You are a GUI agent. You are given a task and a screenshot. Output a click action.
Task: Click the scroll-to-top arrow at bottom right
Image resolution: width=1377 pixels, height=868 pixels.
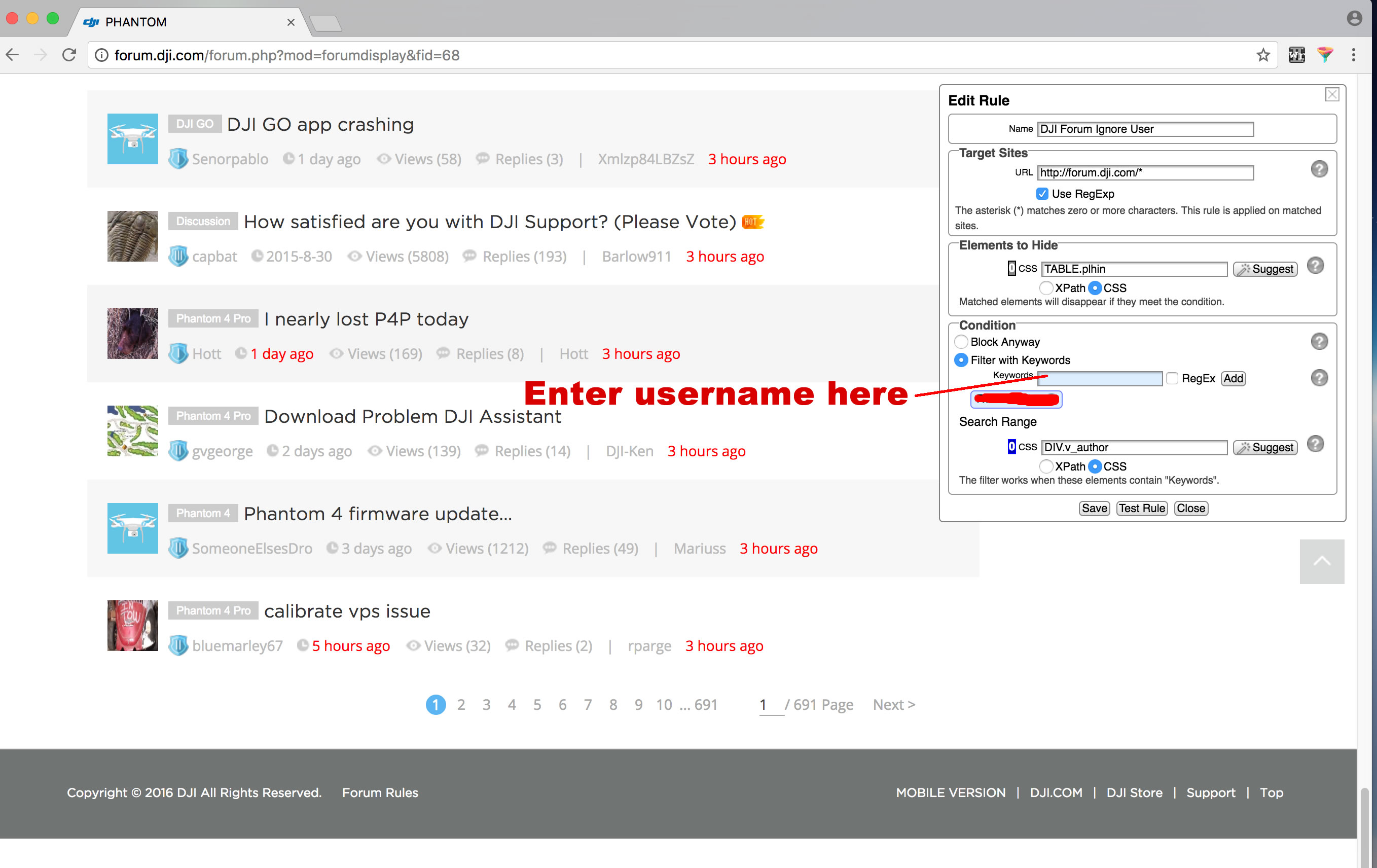[x=1322, y=561]
